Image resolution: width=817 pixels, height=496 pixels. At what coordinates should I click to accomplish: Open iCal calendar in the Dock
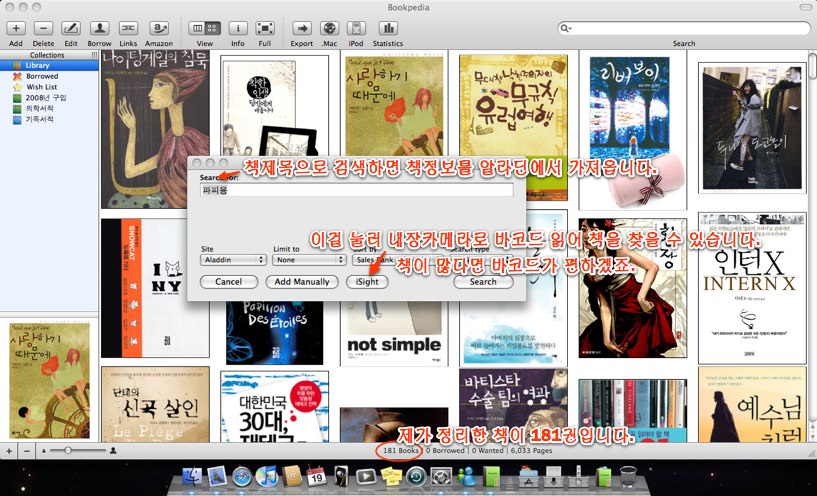pyautogui.click(x=316, y=476)
